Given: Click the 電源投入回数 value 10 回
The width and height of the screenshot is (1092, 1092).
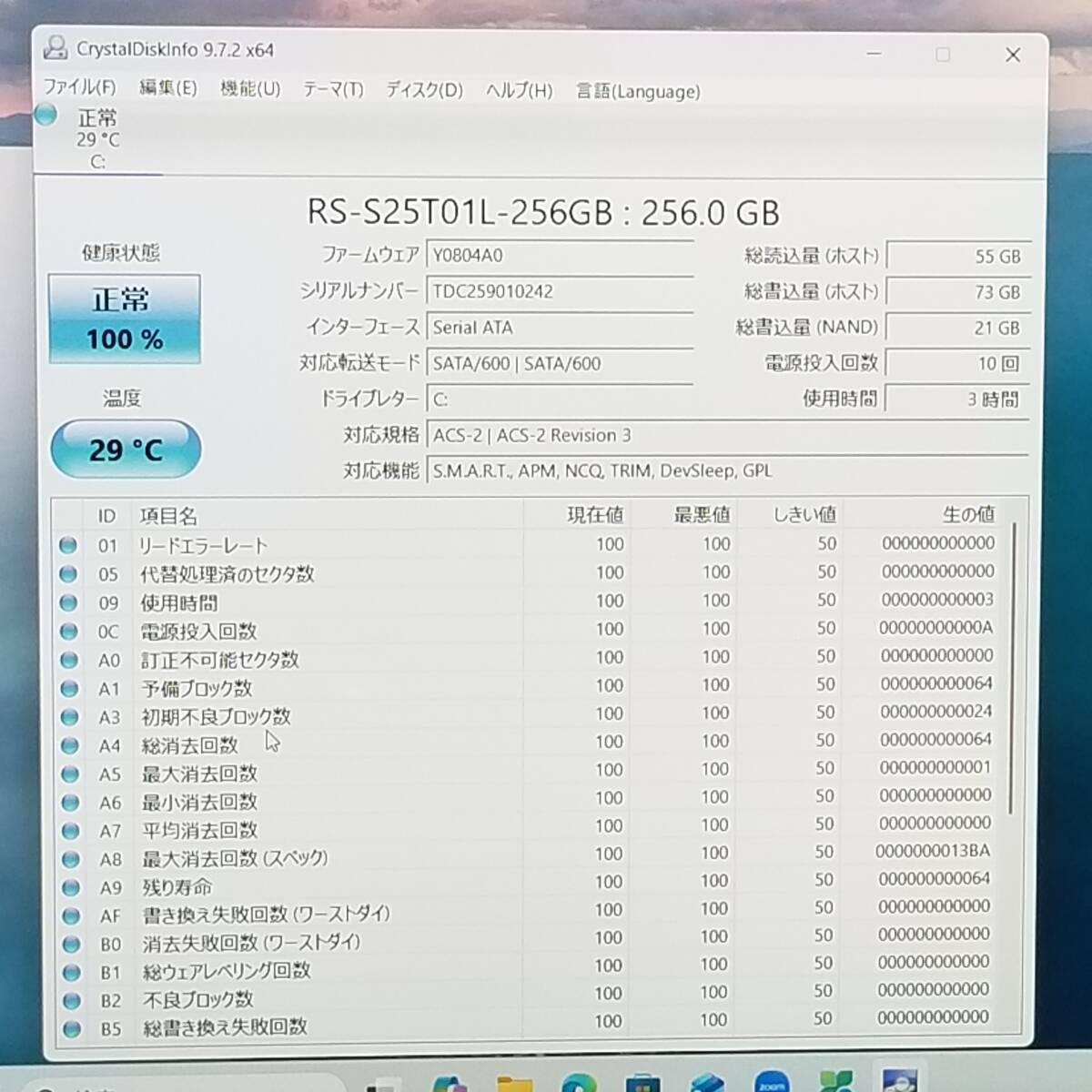Looking at the screenshot, I should click(958, 363).
